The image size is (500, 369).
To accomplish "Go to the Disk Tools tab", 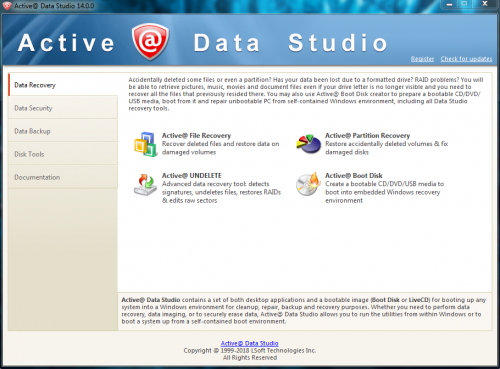I will pyautogui.click(x=63, y=154).
